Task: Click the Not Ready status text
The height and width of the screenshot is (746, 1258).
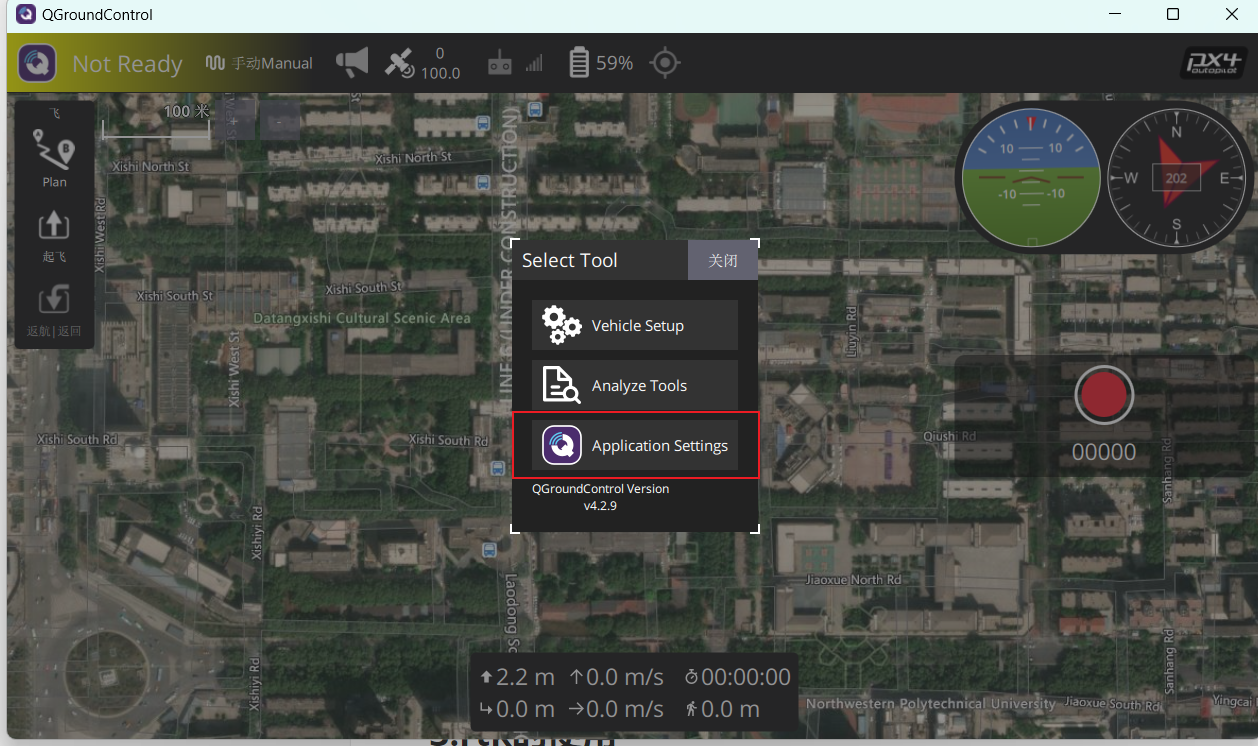Action: tap(127, 64)
